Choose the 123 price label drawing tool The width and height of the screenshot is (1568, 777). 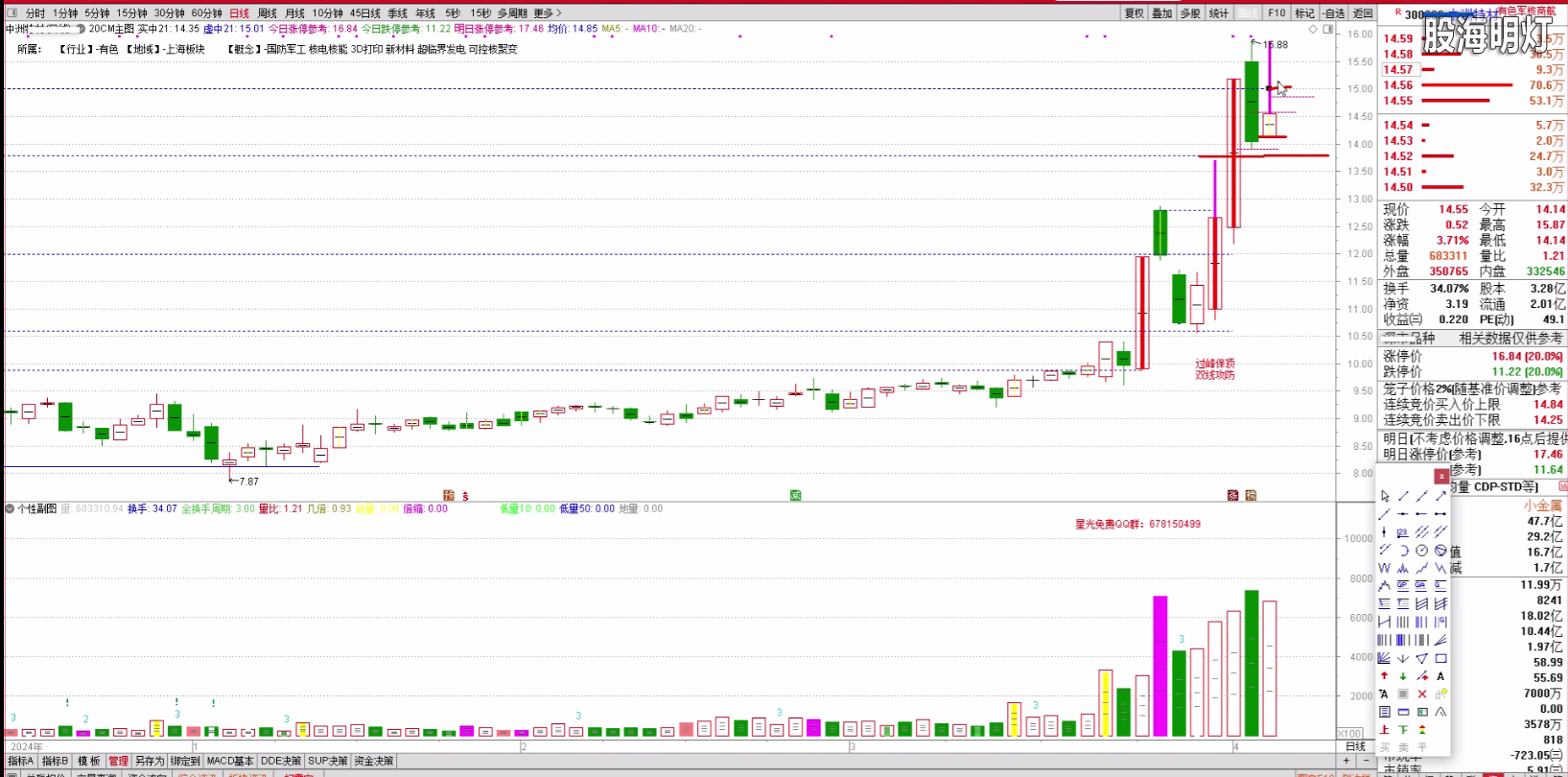1403,531
